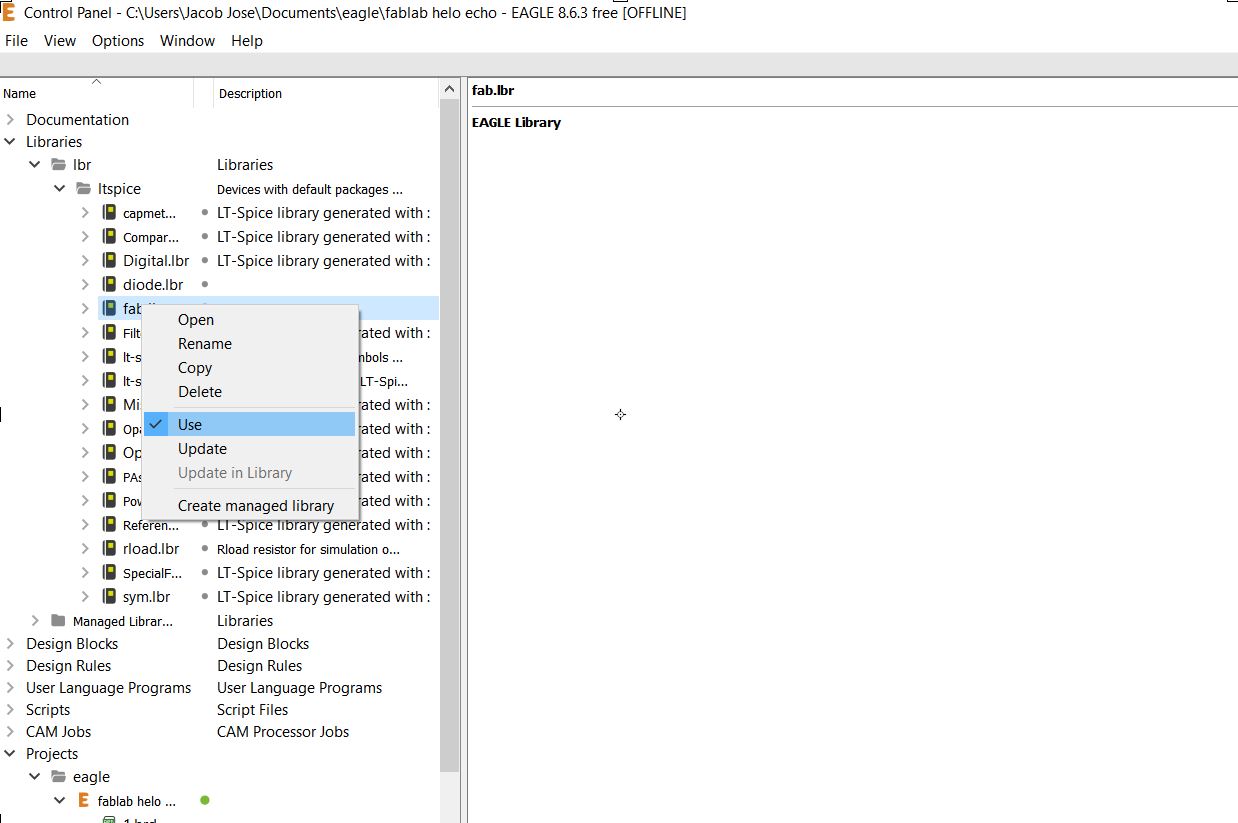Toggle in-use dot for diode.lbr
This screenshot has height=823, width=1238.
coord(205,284)
